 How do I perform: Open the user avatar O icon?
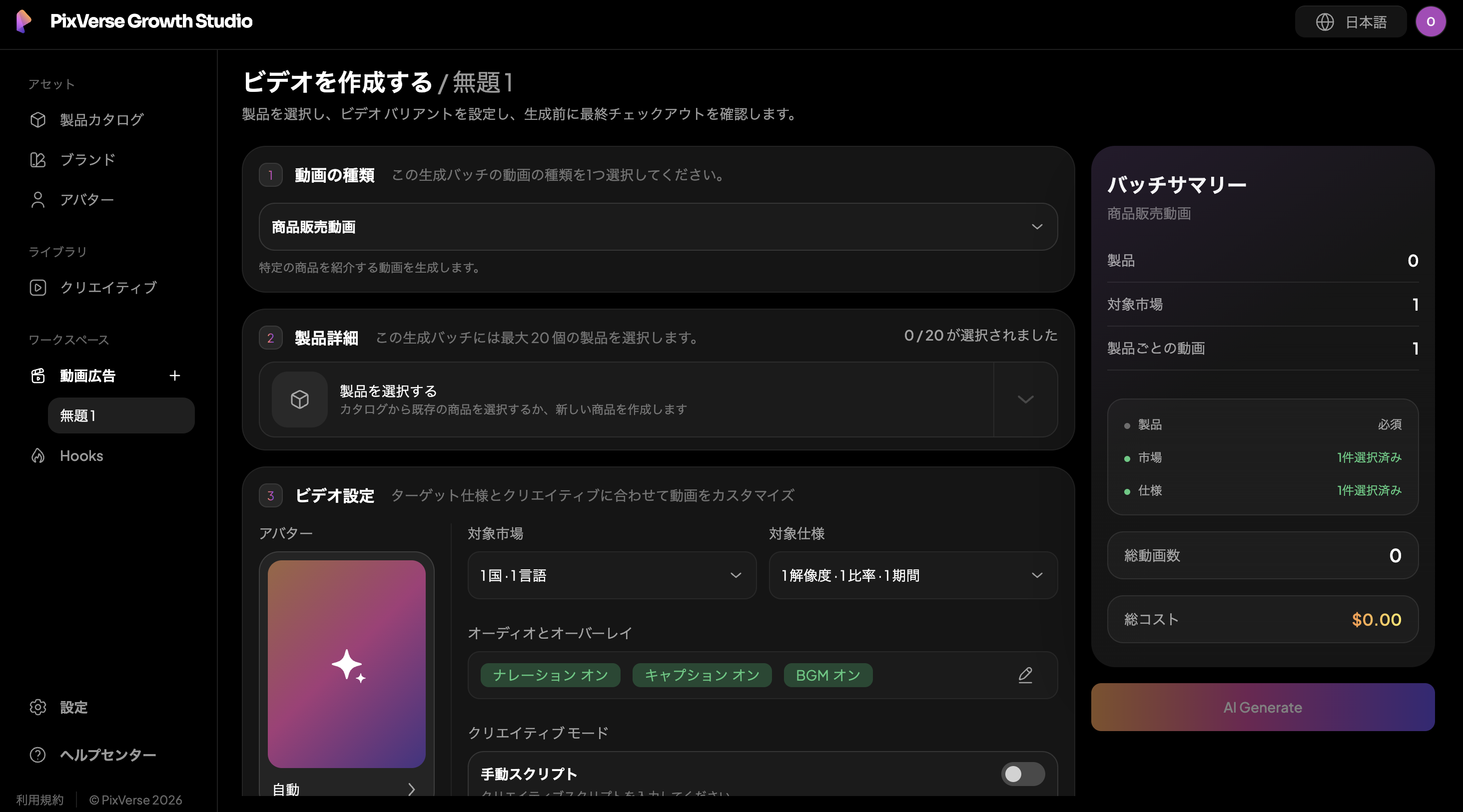point(1431,21)
